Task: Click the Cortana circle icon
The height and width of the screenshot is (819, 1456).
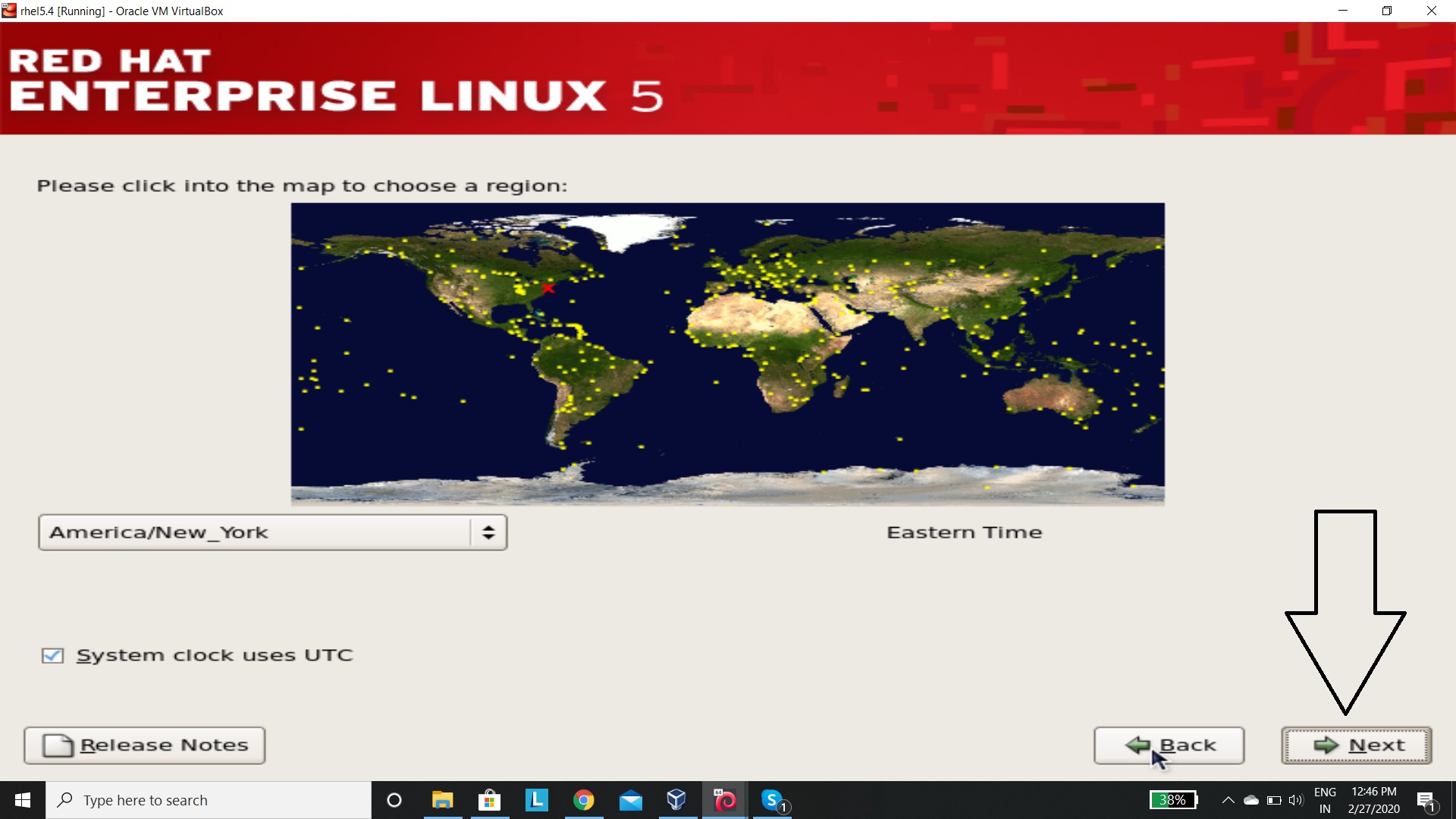Action: (x=394, y=800)
